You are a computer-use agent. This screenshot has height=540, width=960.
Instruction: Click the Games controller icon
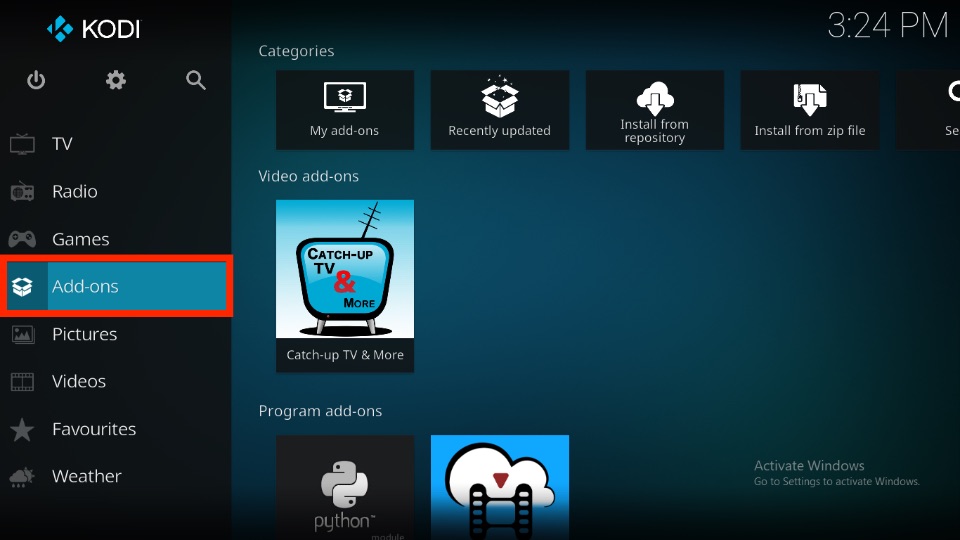pos(22,239)
